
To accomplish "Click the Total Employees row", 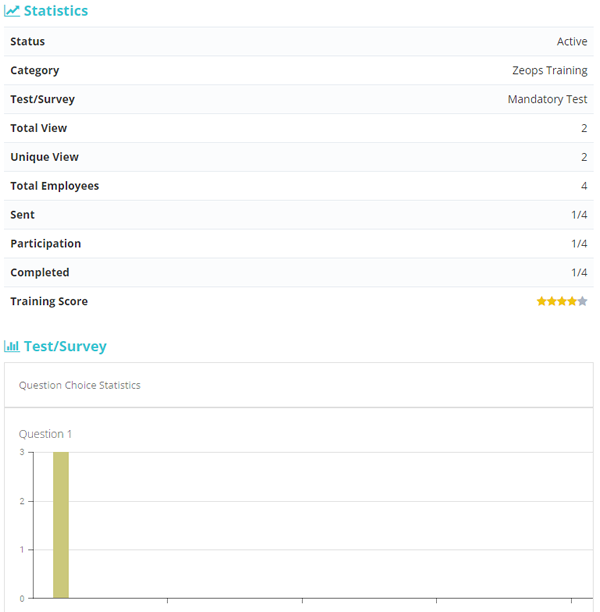I will (299, 186).
